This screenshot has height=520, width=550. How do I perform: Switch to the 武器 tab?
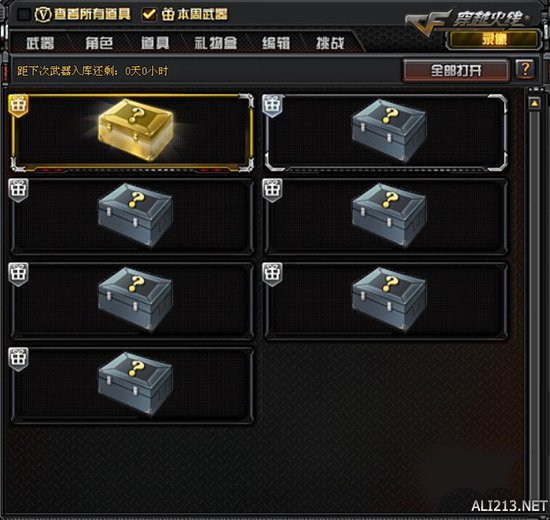tap(40, 43)
